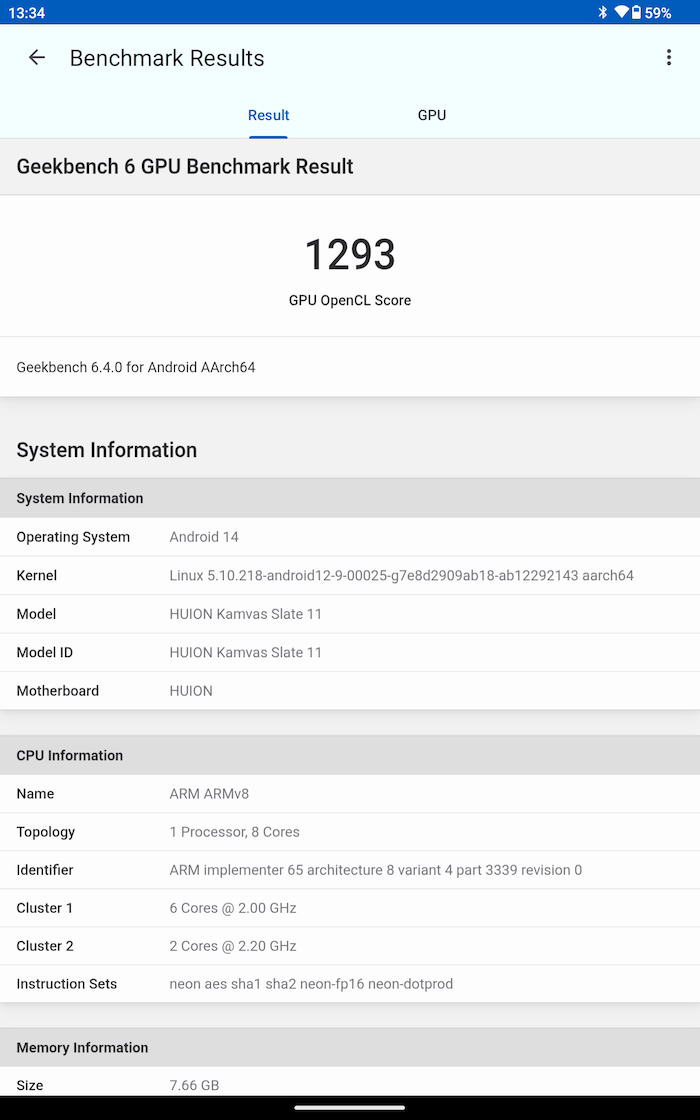This screenshot has height=1120, width=700.
Task: Tap the Motherboard value HUION
Action: 191,691
